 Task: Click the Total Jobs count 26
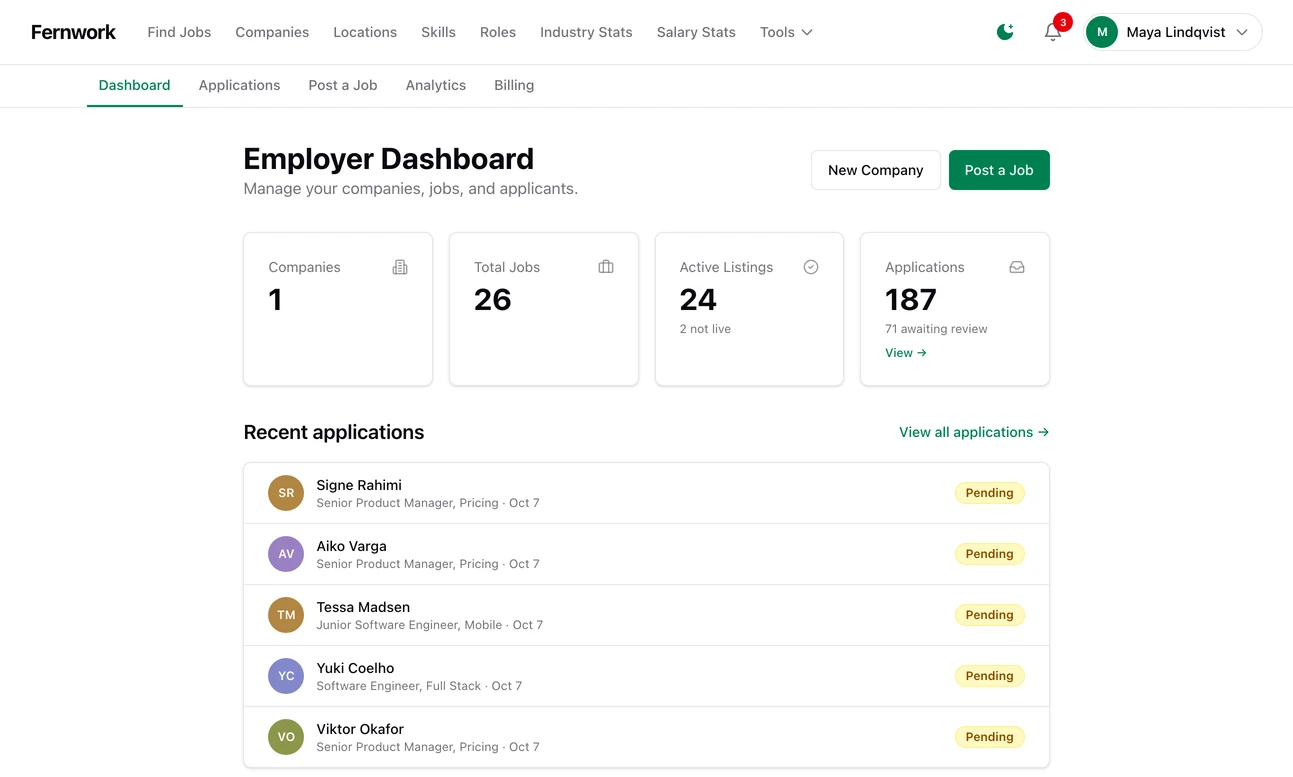pyautogui.click(x=493, y=300)
